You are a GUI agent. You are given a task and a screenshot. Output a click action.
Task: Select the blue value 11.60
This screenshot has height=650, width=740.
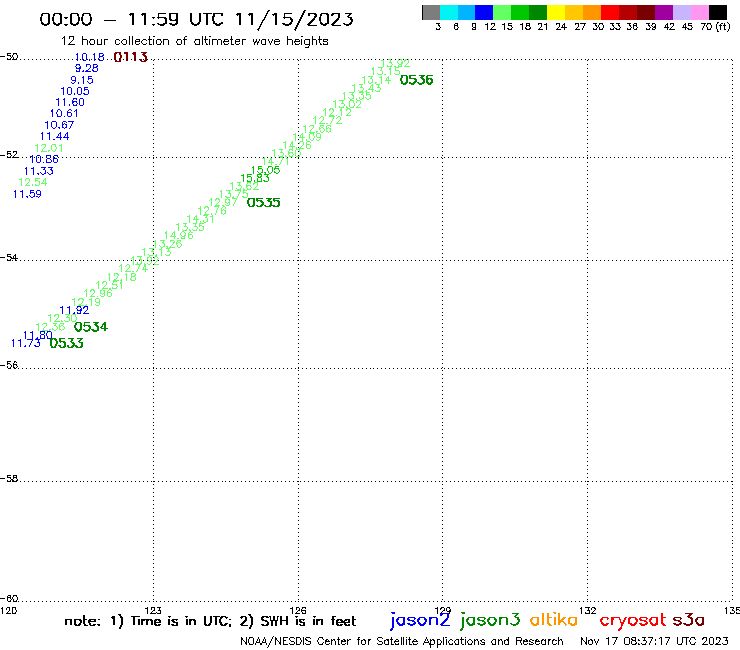pos(70,102)
